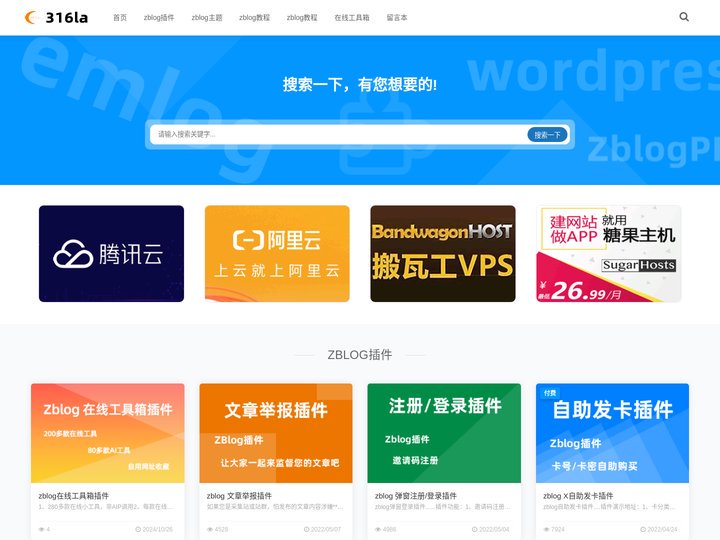The width and height of the screenshot is (720, 540).
Task: Click the 搜索一下，有您想要的! banner headline
Action: coord(360,84)
